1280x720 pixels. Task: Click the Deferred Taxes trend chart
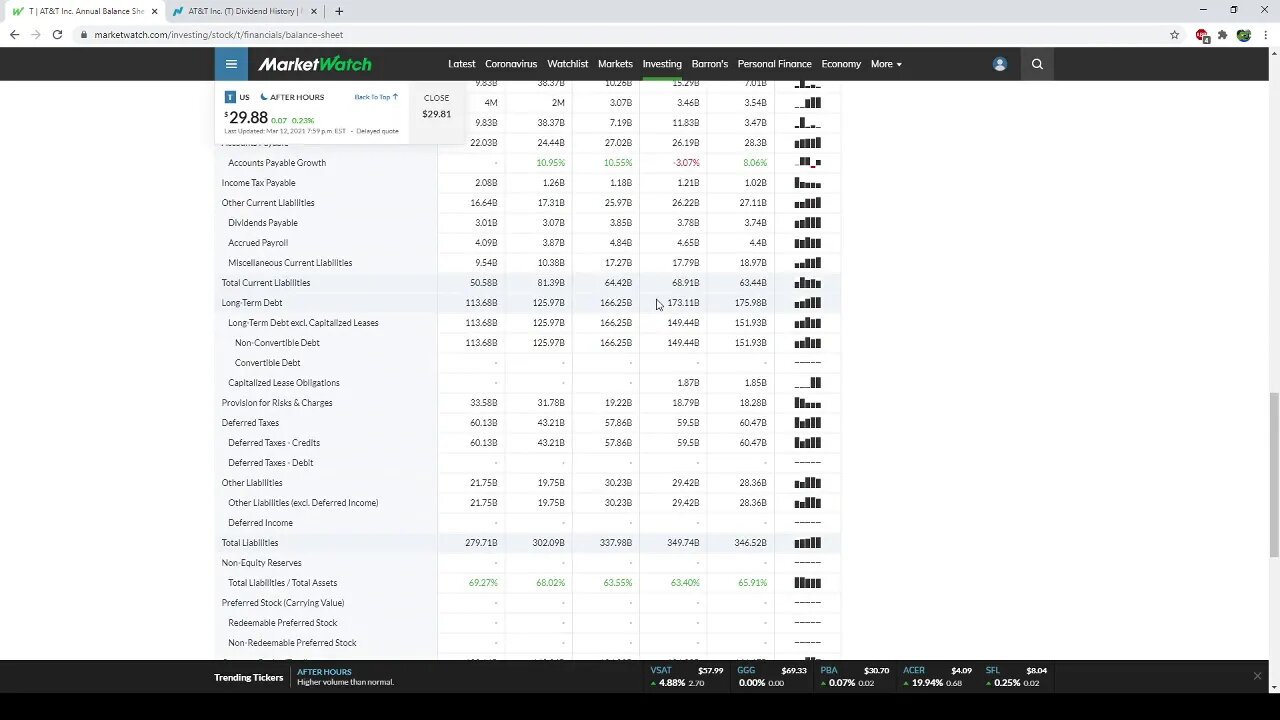807,423
